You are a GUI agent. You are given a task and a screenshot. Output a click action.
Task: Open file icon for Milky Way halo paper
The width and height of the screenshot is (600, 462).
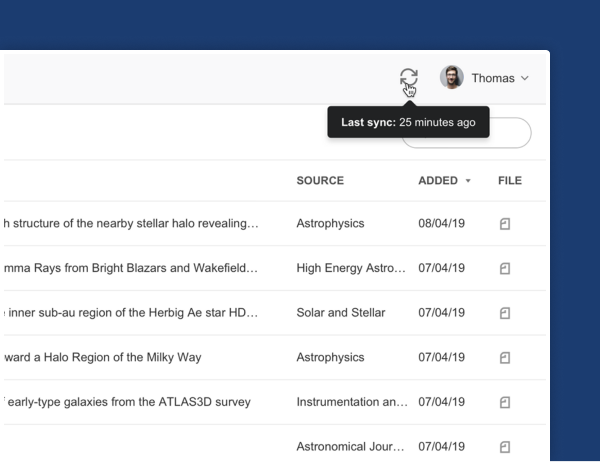coord(505,357)
